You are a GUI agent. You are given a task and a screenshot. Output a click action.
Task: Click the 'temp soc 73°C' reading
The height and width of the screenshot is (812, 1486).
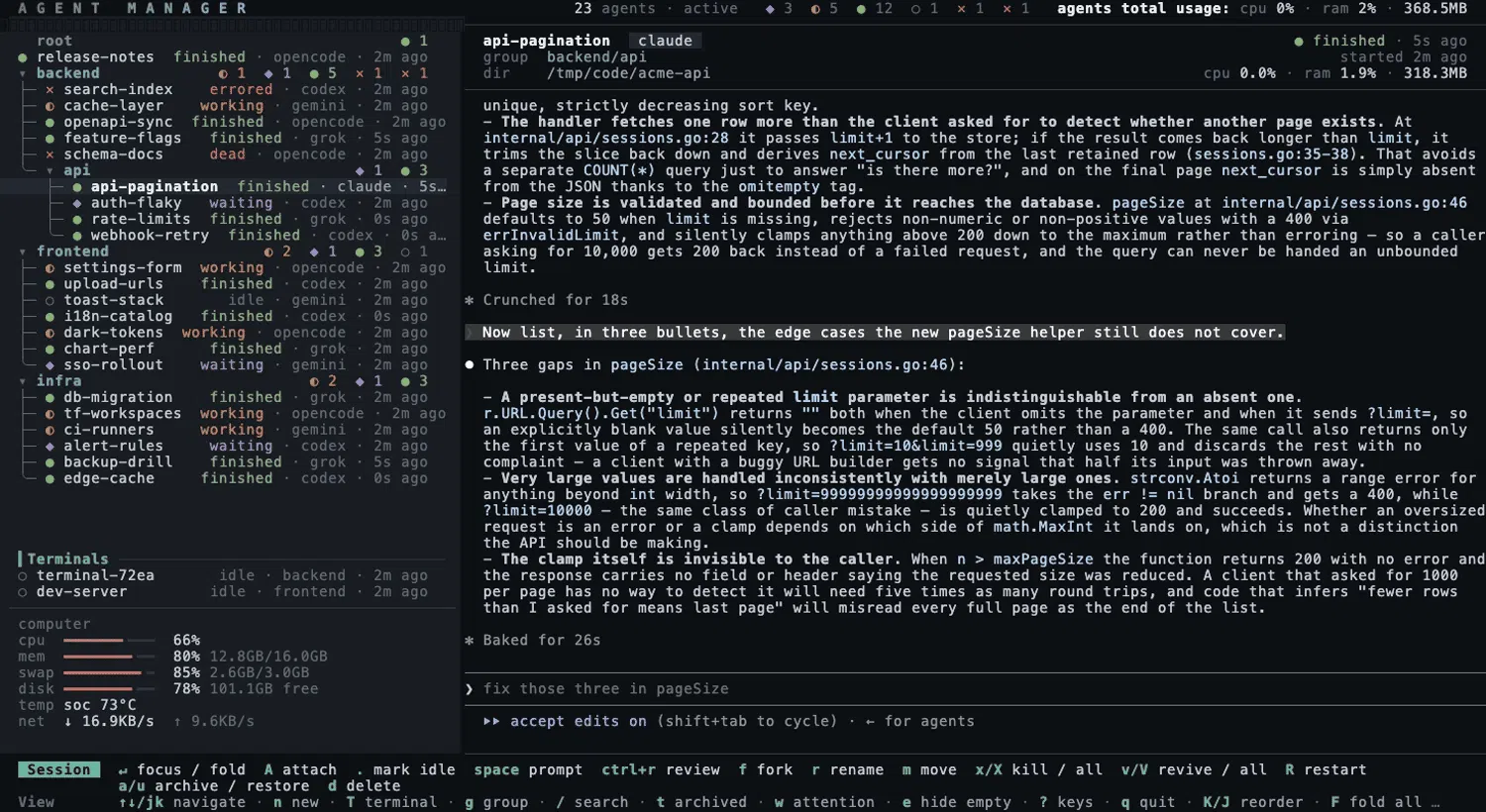pos(77,705)
